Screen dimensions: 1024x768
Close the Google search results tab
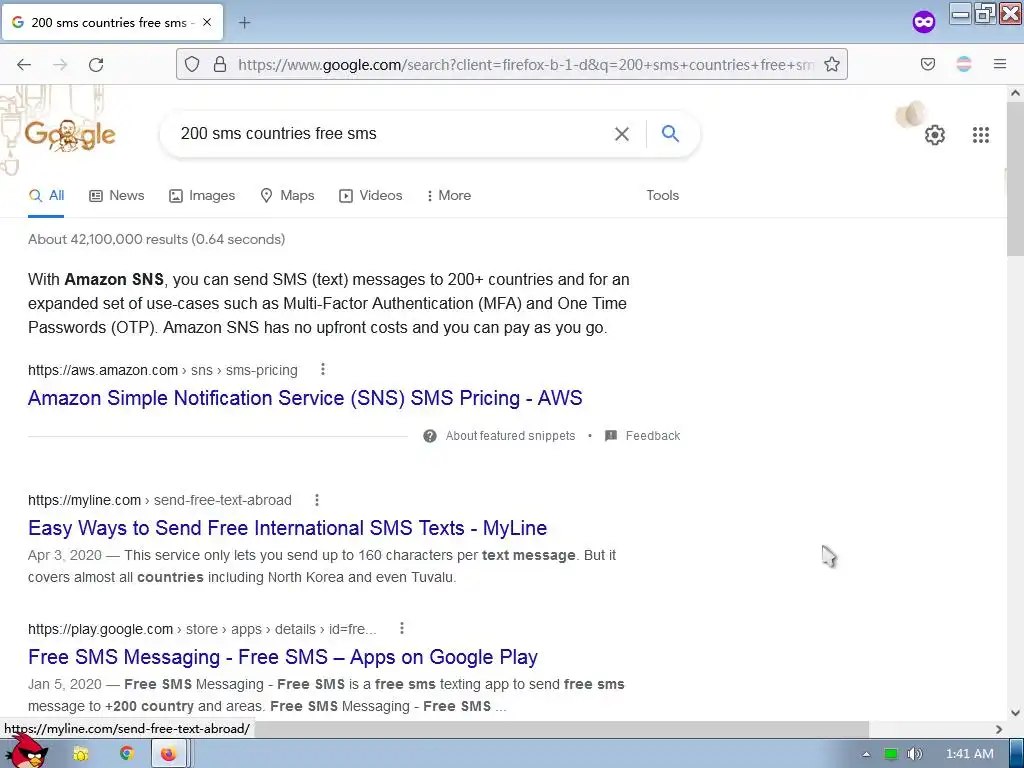point(207,22)
